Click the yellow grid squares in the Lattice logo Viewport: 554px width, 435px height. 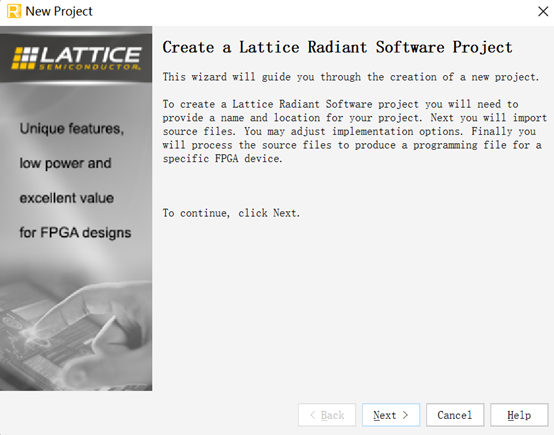[24, 58]
